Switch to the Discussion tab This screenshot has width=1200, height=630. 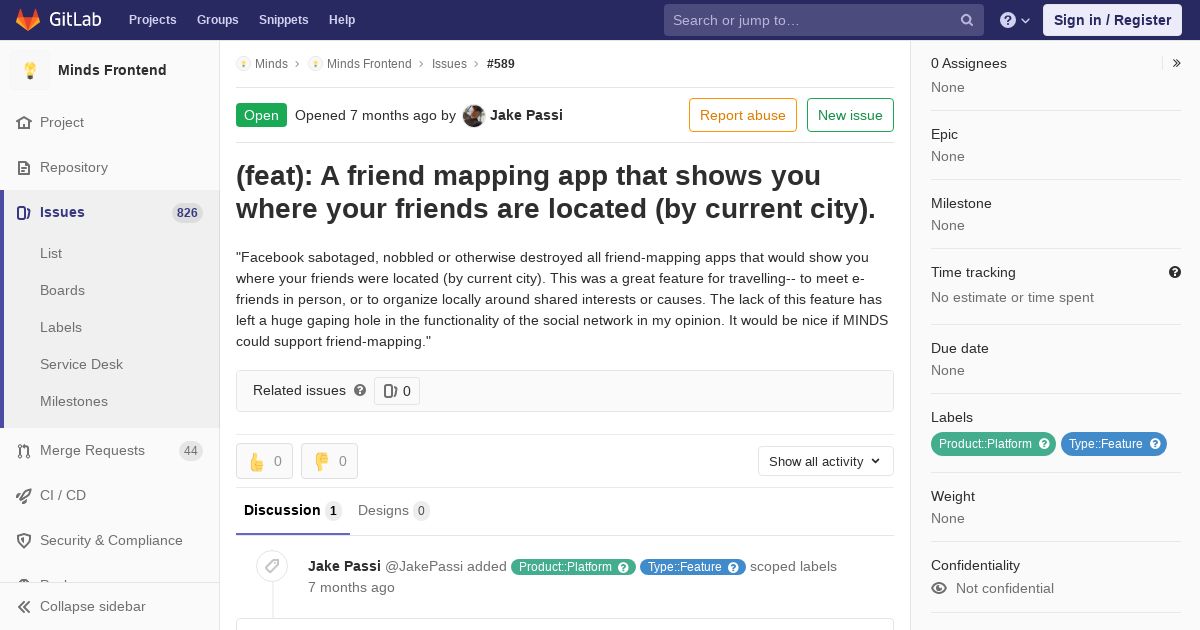click(293, 511)
